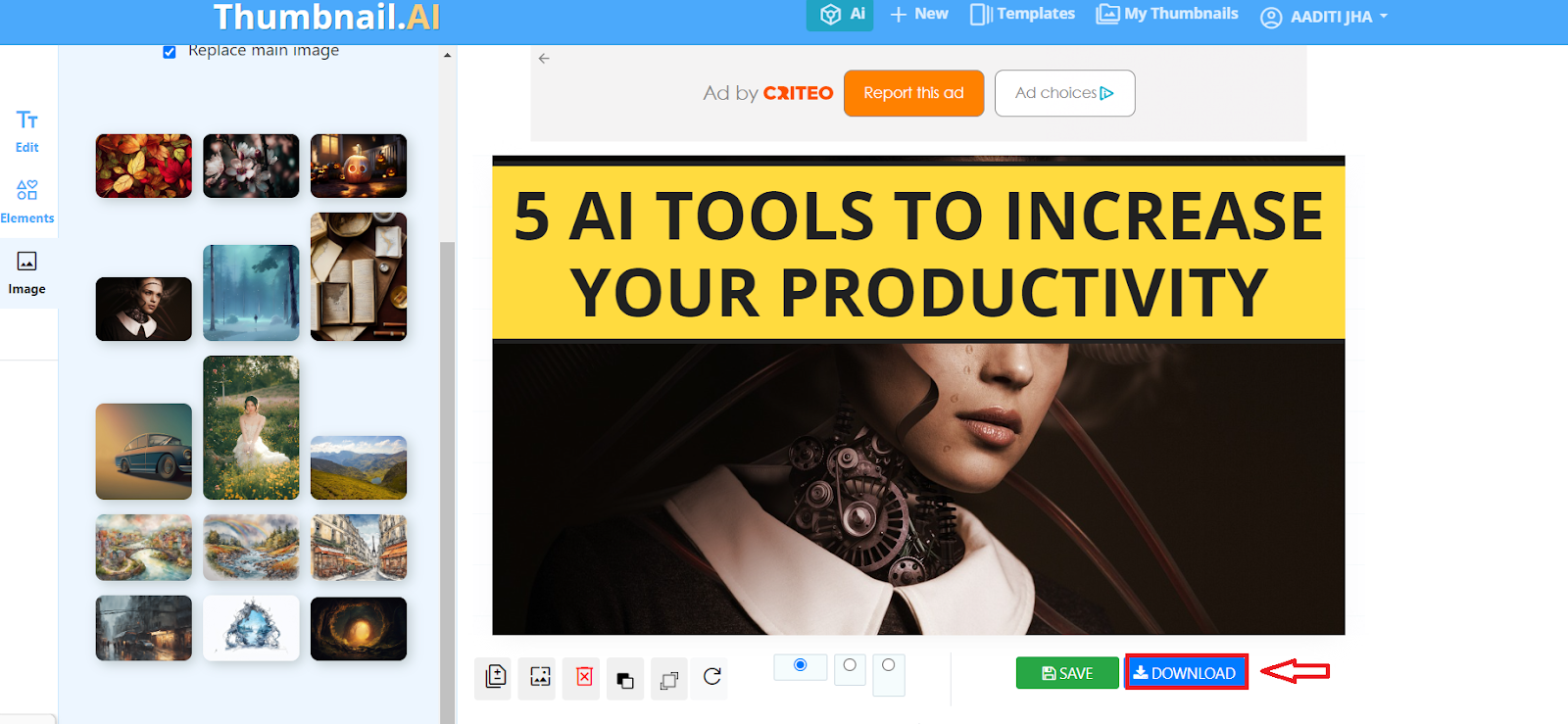Select the open books on desk thumbnail
The image size is (1568, 724).
(359, 277)
